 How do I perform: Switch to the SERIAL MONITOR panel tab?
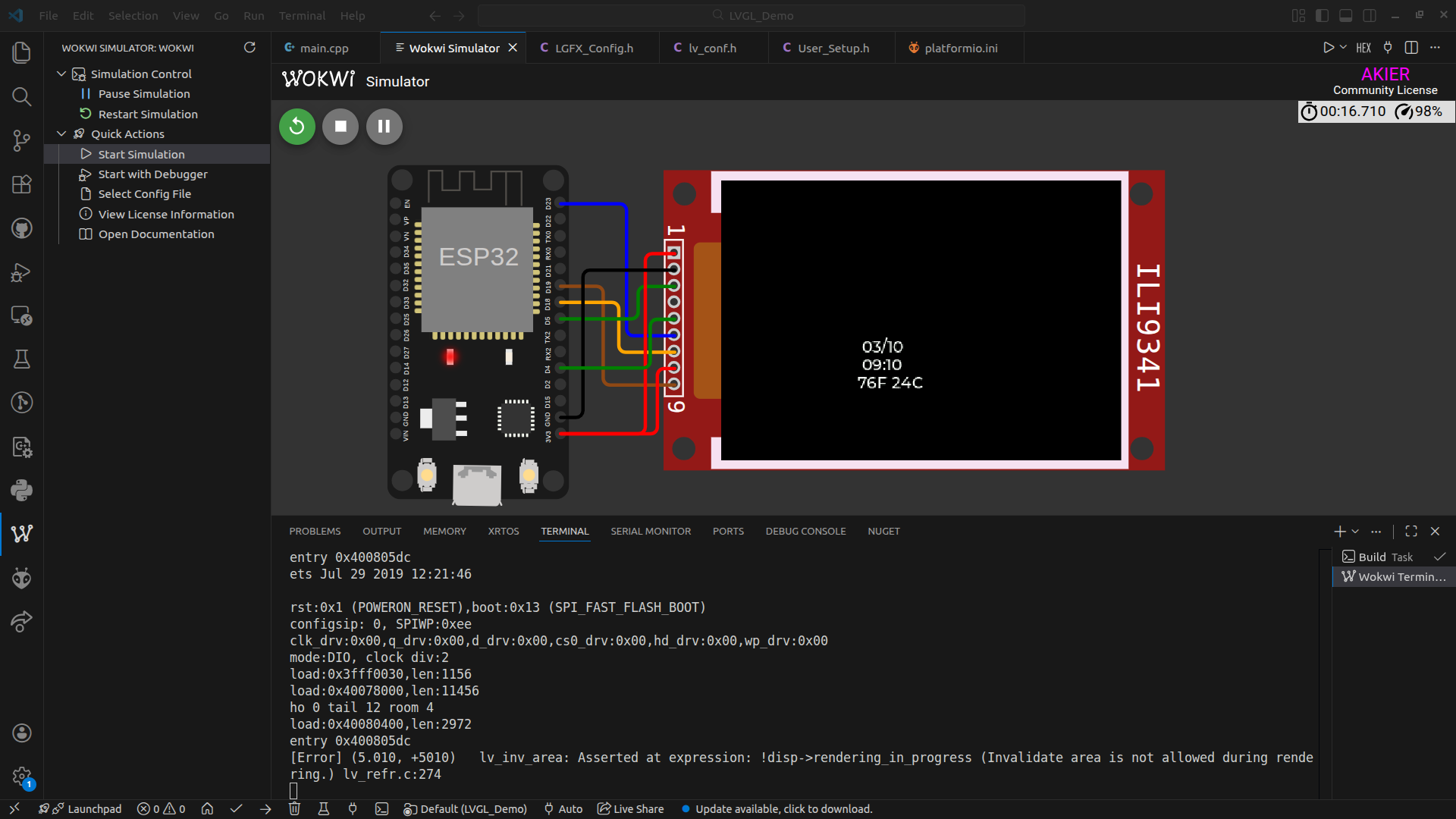(651, 532)
